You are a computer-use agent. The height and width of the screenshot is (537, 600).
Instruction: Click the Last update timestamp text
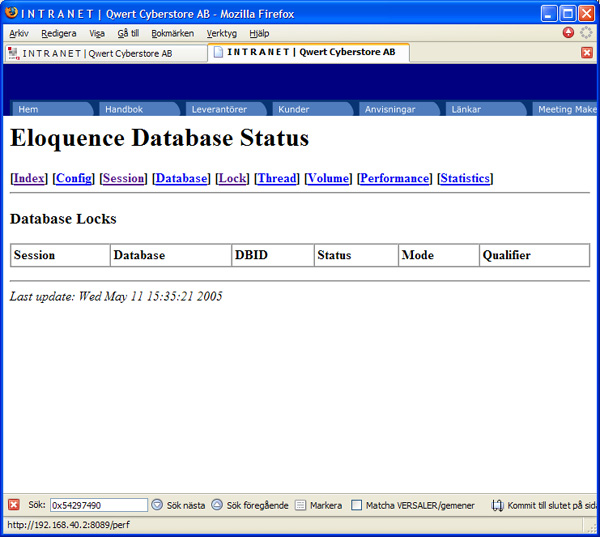tap(116, 296)
